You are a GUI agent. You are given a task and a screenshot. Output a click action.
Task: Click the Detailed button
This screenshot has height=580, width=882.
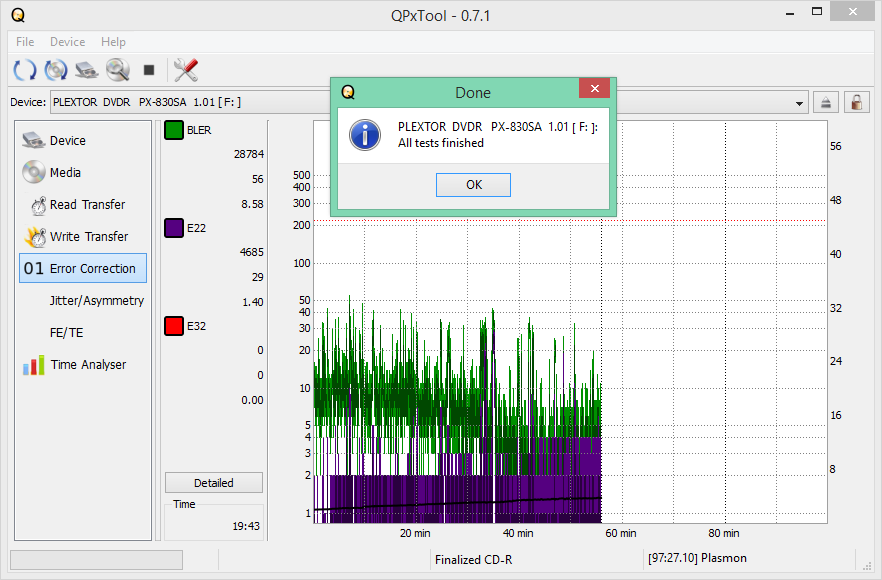pyautogui.click(x=214, y=483)
